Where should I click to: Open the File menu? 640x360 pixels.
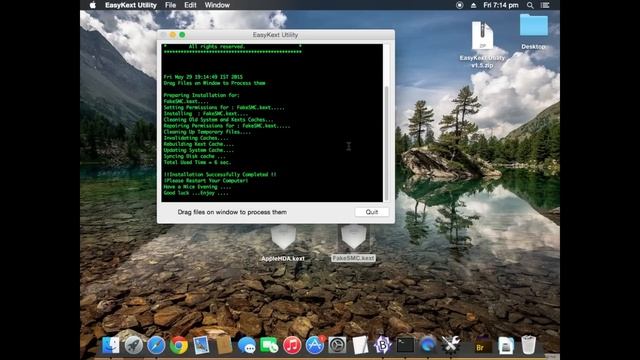171,5
